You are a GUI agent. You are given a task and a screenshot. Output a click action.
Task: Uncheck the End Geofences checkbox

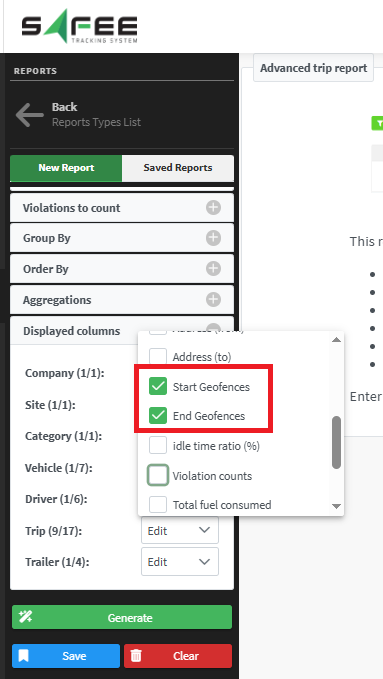coord(158,416)
